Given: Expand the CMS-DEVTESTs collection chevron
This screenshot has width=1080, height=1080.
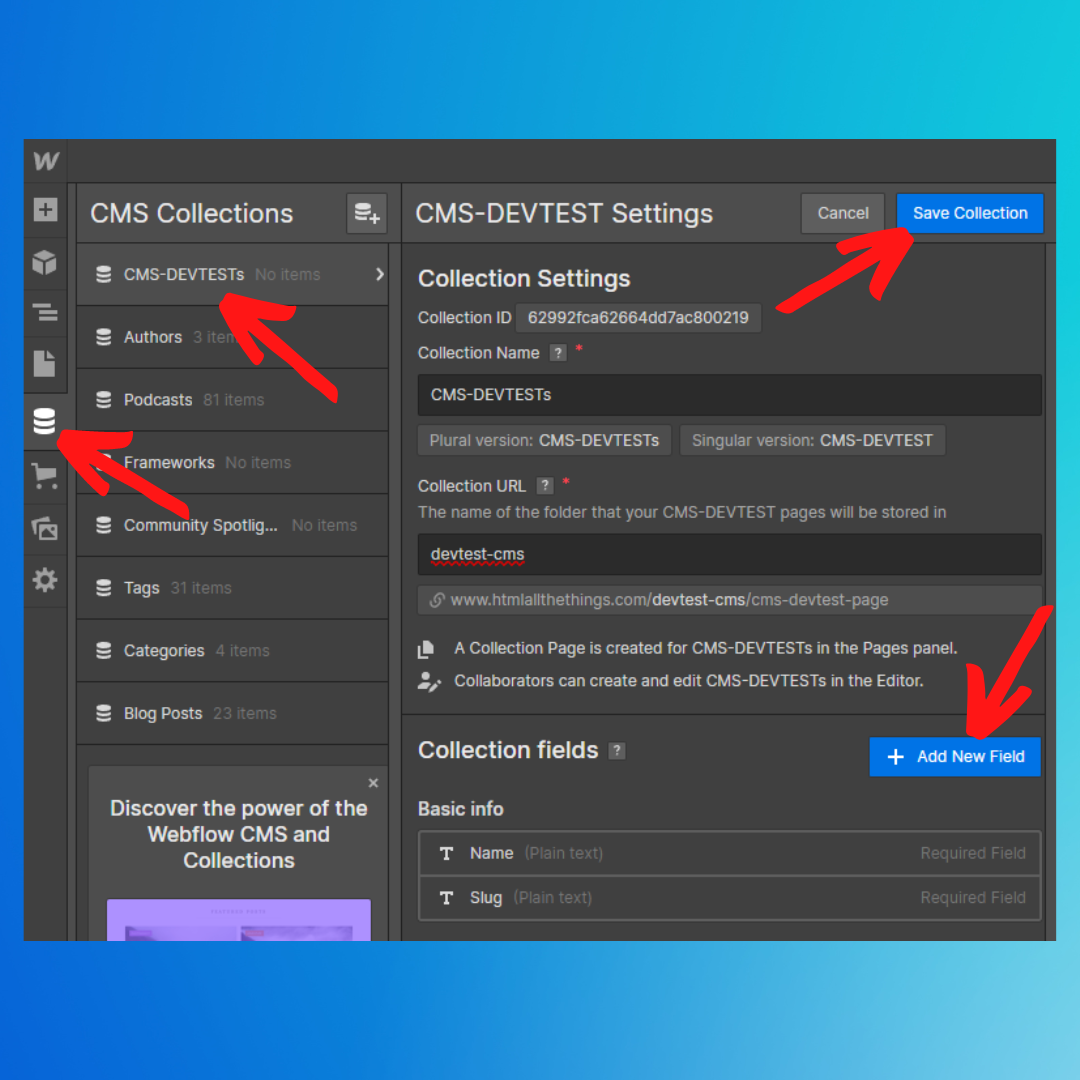Looking at the screenshot, I should pos(380,274).
